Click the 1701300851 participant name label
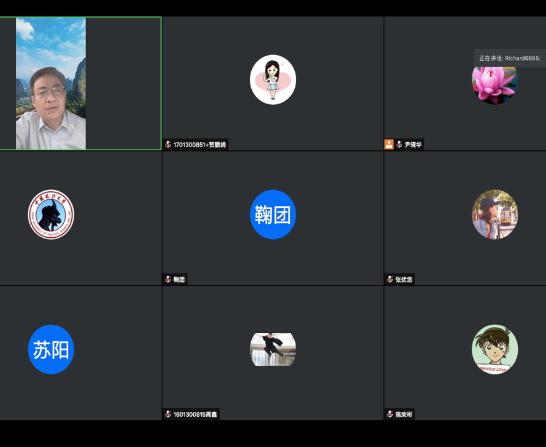The height and width of the screenshot is (447, 546). pyautogui.click(x=200, y=144)
